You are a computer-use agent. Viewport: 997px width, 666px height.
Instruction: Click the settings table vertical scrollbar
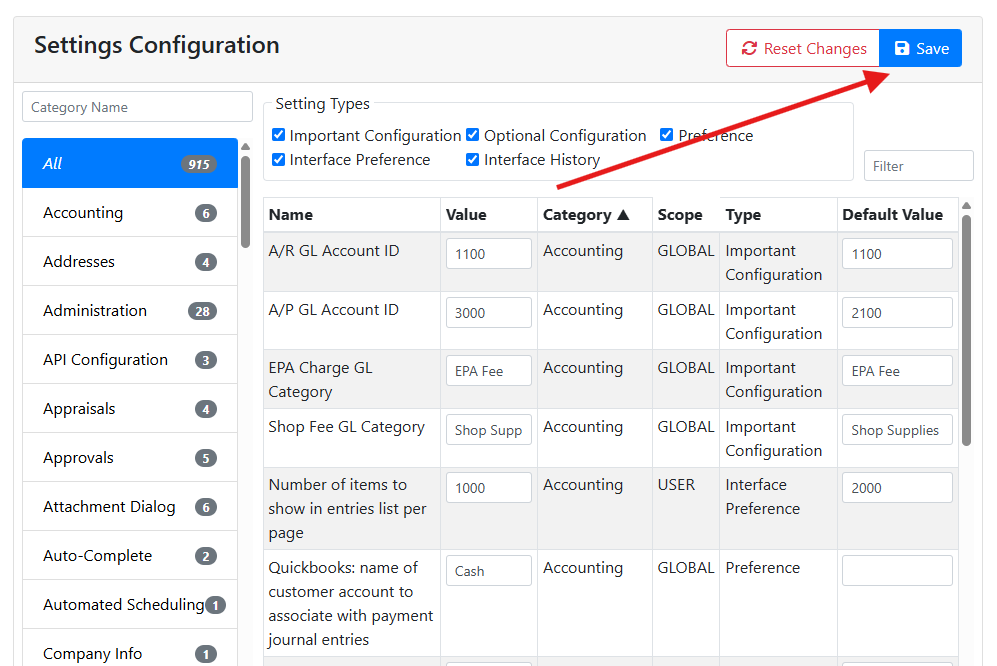tap(966, 330)
